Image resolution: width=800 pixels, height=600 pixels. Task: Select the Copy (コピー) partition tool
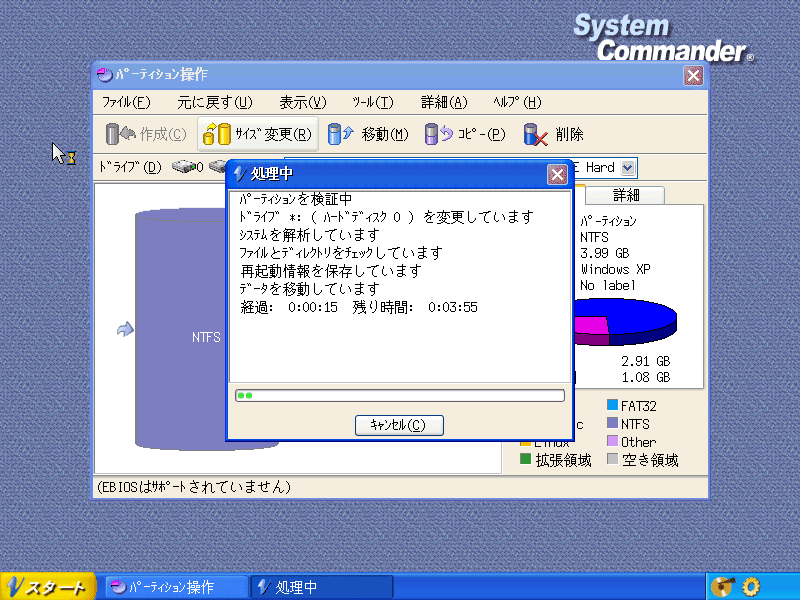pos(465,134)
